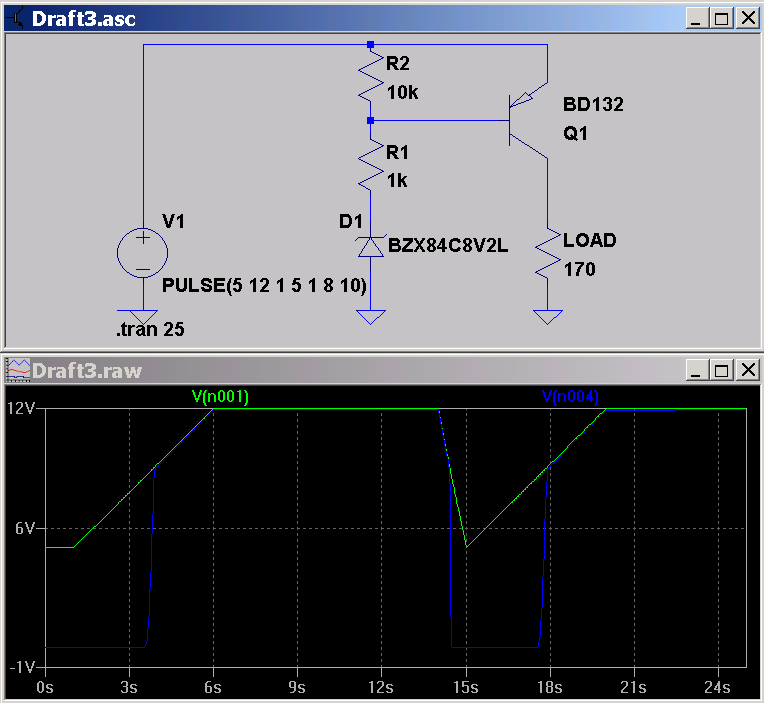Select the LOAD resistor symbol
Image resolution: width=764 pixels, height=703 pixels.
[548, 253]
